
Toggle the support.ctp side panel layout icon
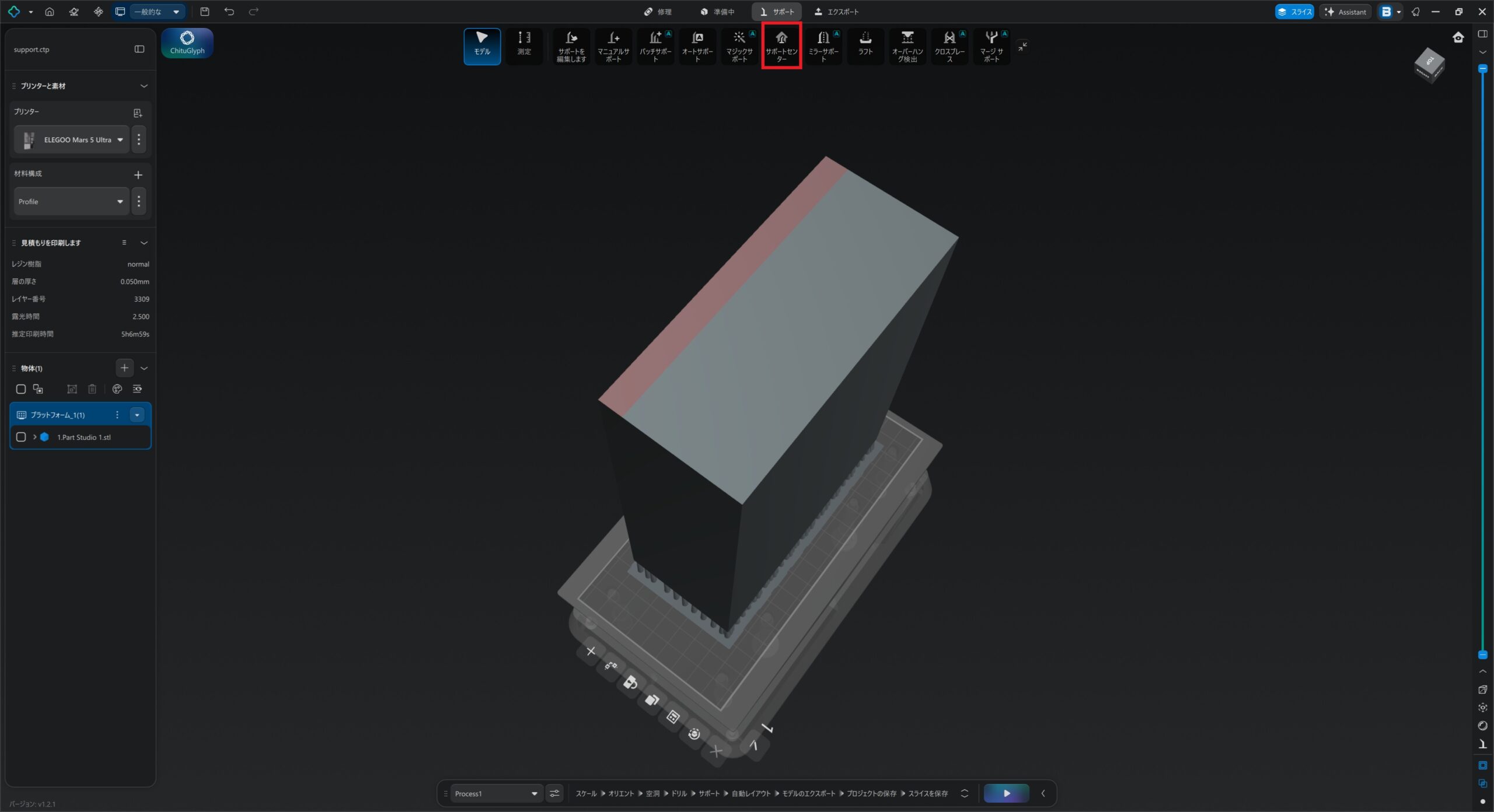click(139, 50)
